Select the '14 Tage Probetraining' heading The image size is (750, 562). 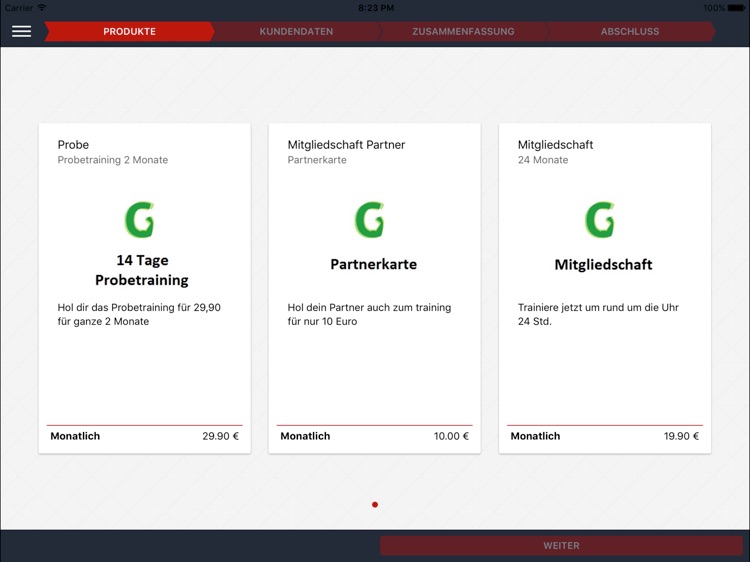pyautogui.click(x=142, y=270)
